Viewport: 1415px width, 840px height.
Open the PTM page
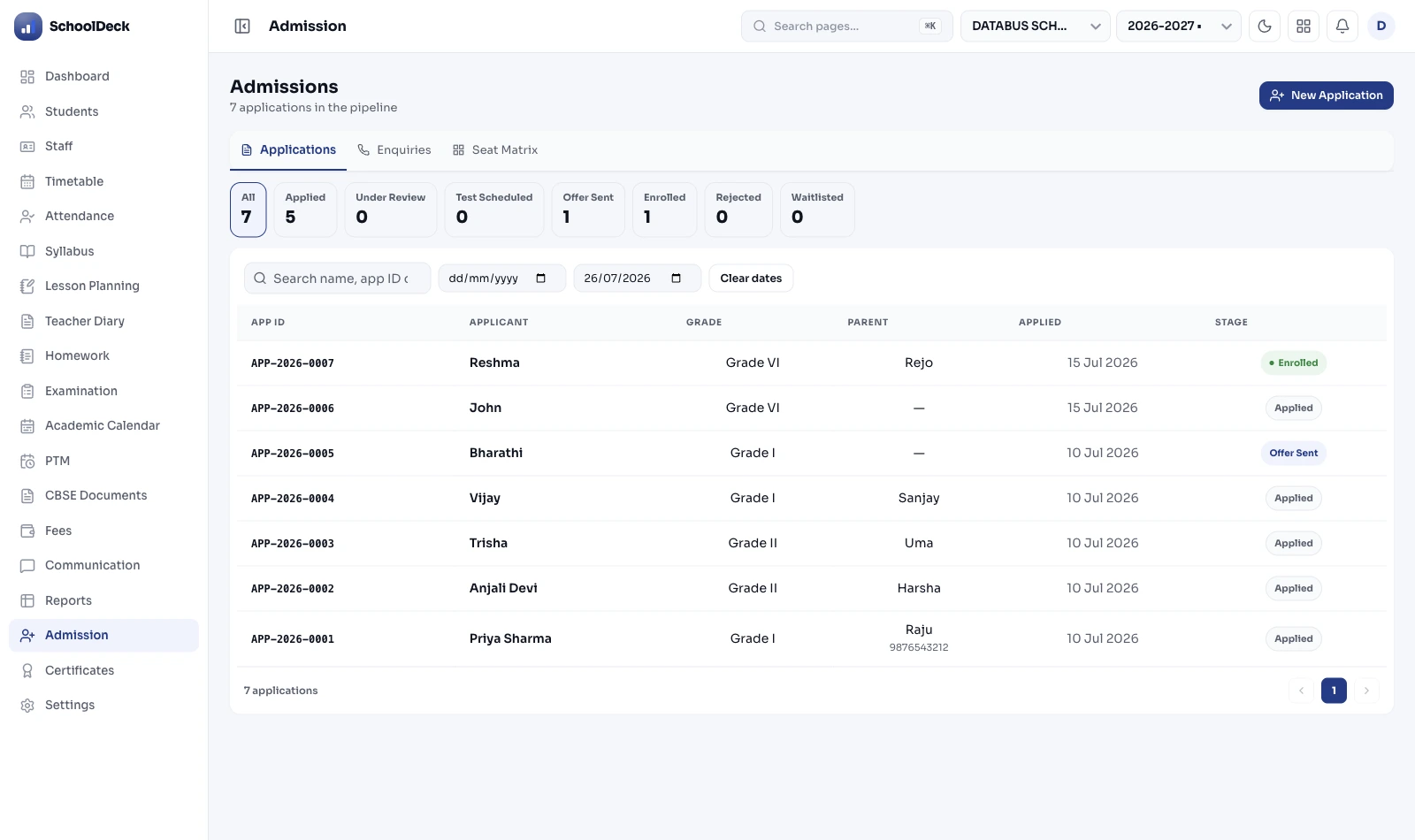(x=103, y=461)
